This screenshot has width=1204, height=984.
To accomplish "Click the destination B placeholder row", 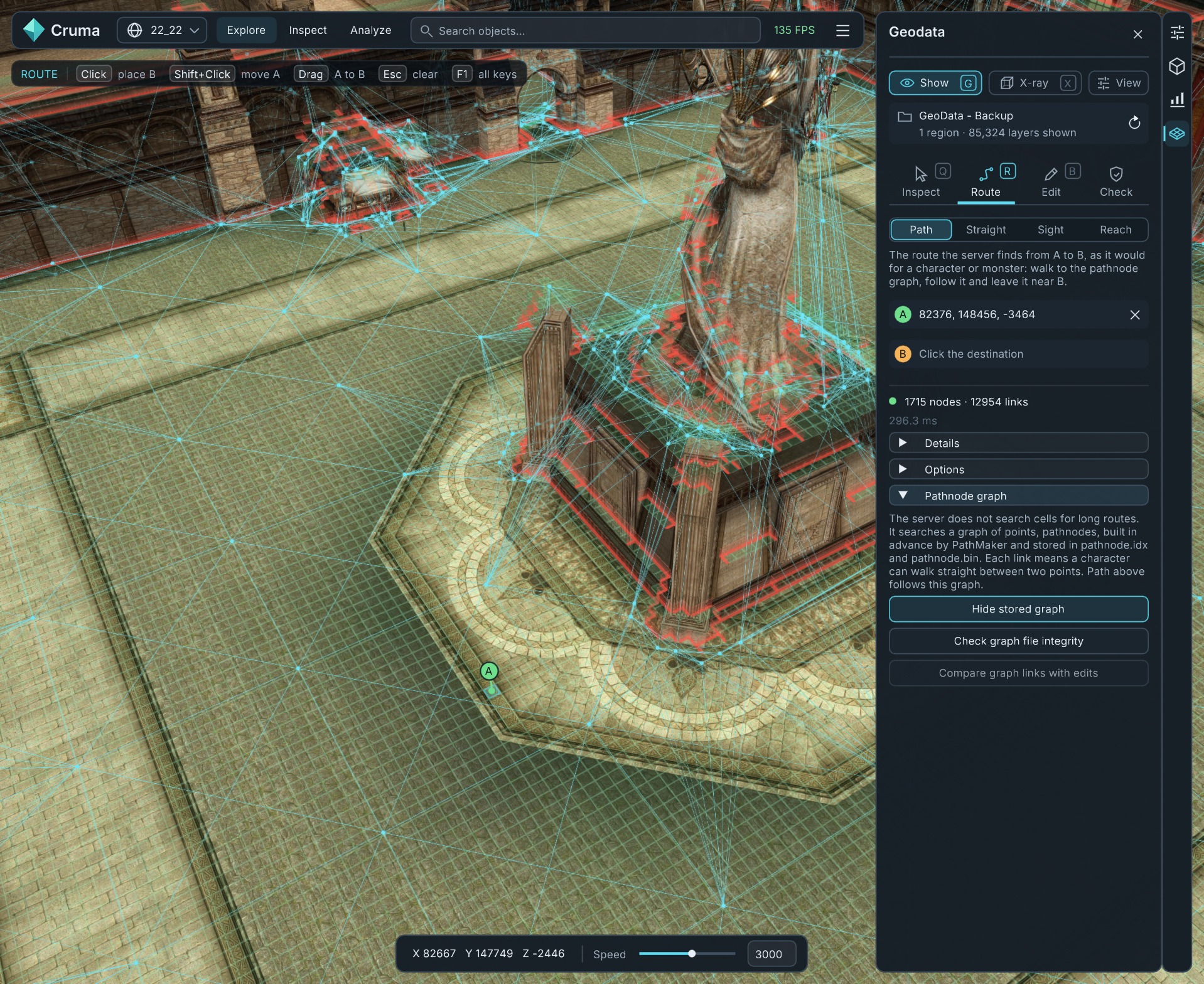I will pyautogui.click(x=1018, y=354).
